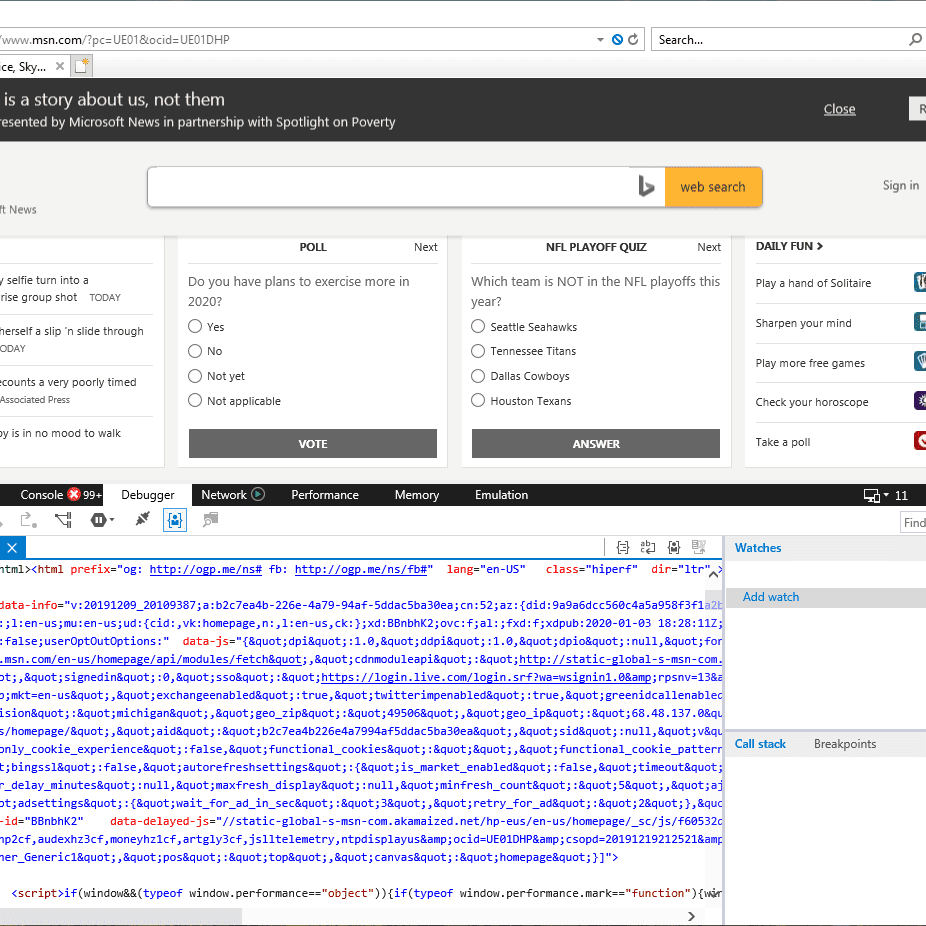Click the scroll-right arrow below the code editor
This screenshot has height=926, width=926.
tap(691, 916)
